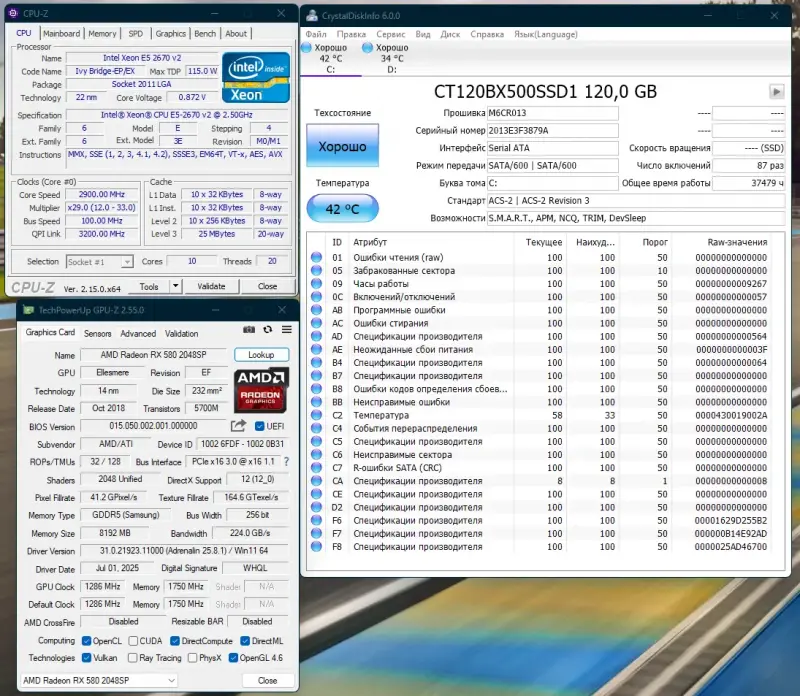Toggle the UEFI checkbox
Image resolution: width=800 pixels, height=696 pixels.
tap(260, 427)
